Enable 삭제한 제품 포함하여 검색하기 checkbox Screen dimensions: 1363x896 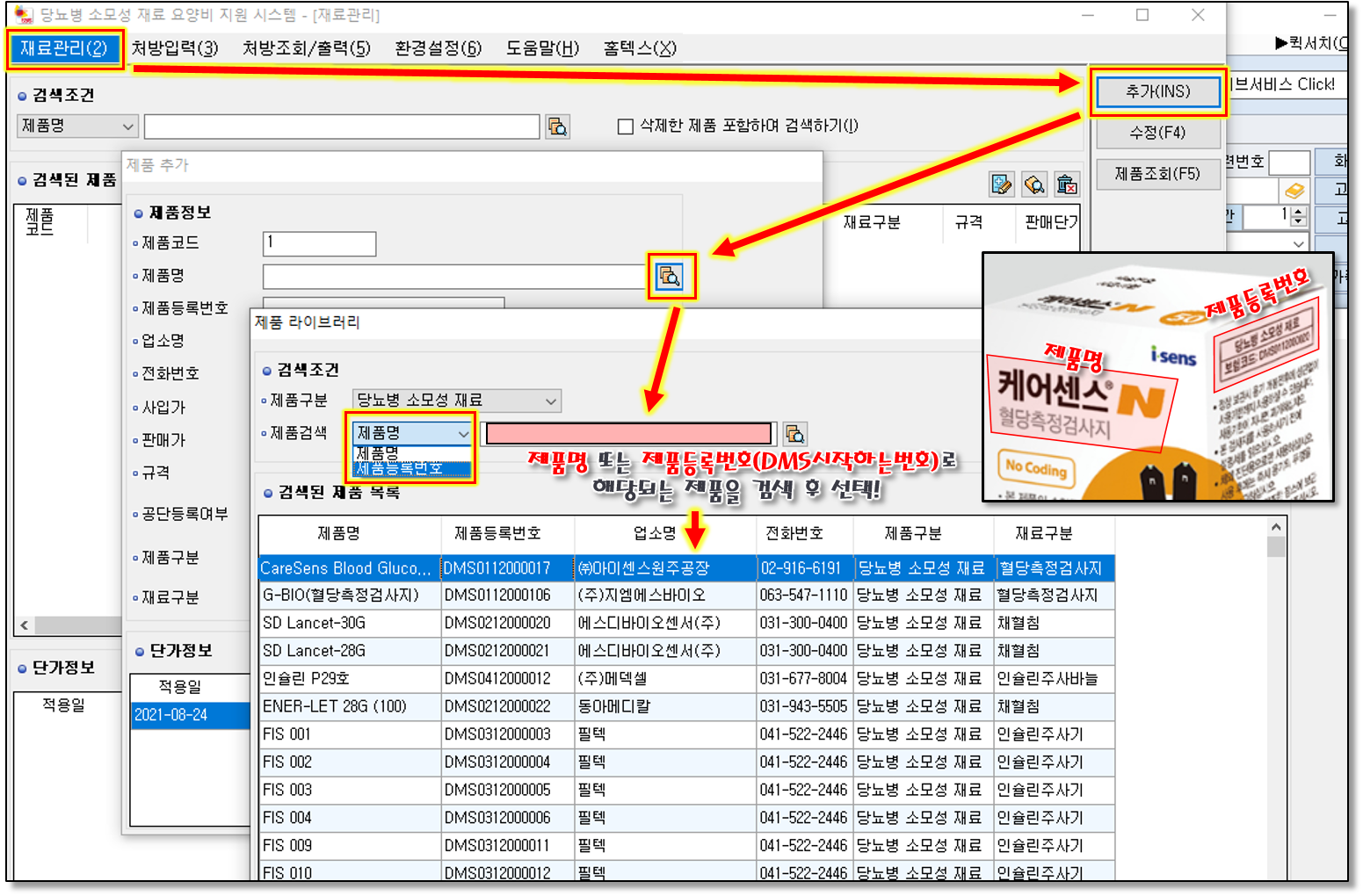point(626,126)
